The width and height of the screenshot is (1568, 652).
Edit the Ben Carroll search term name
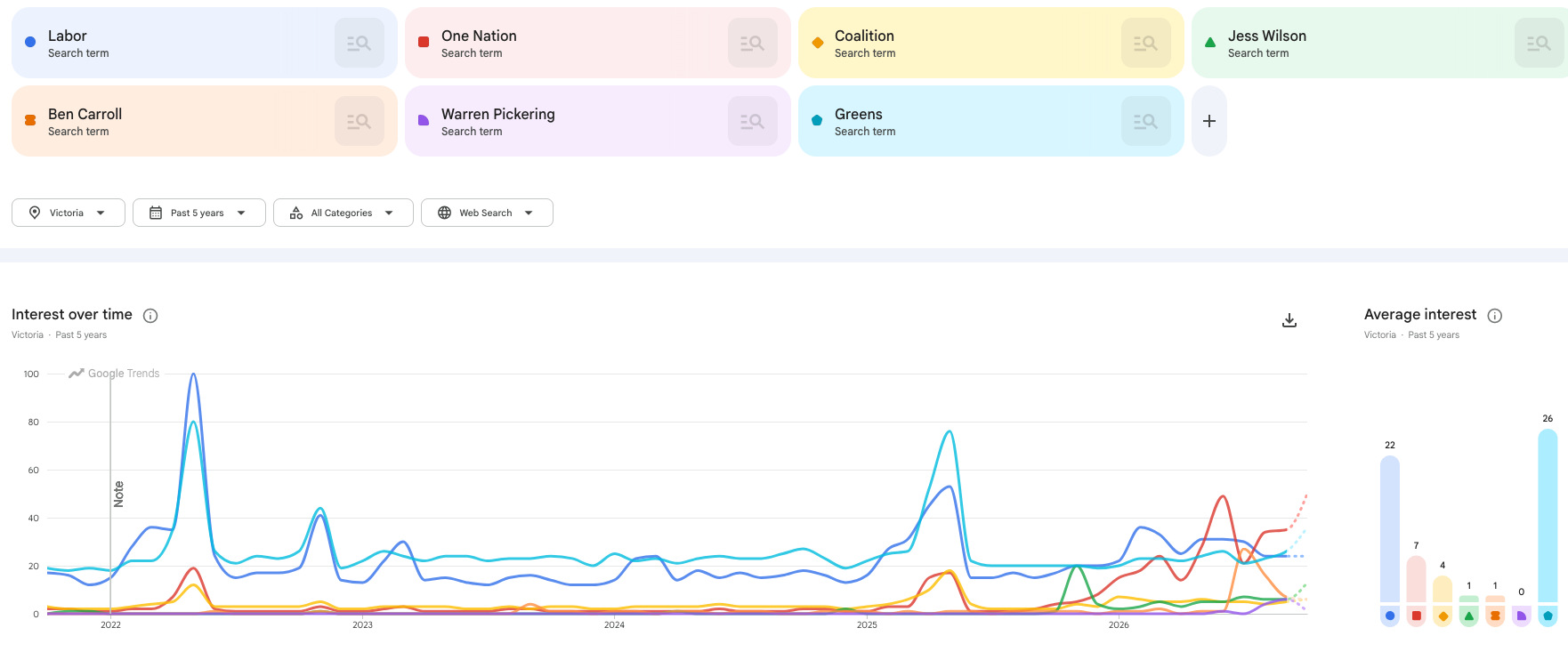tap(85, 114)
